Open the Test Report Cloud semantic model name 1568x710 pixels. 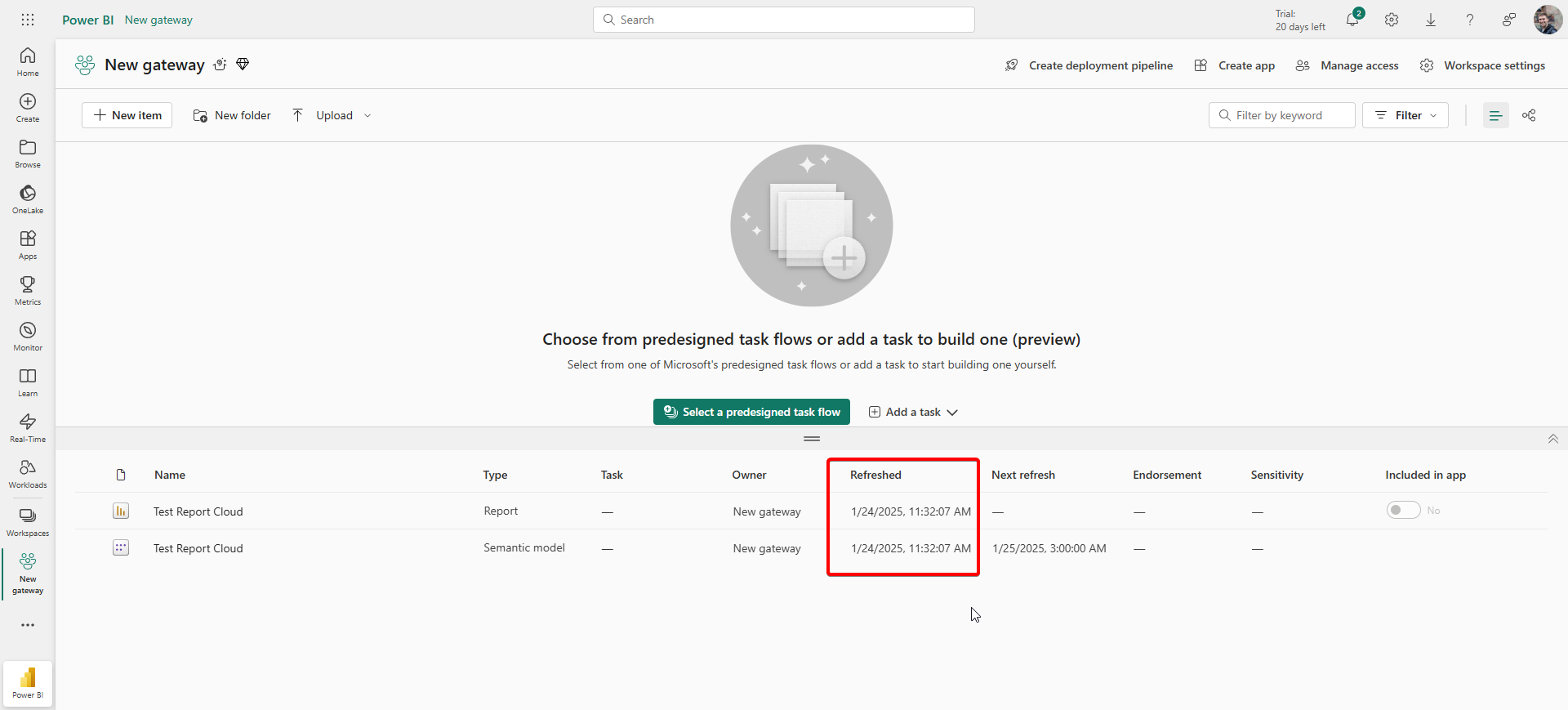click(198, 548)
